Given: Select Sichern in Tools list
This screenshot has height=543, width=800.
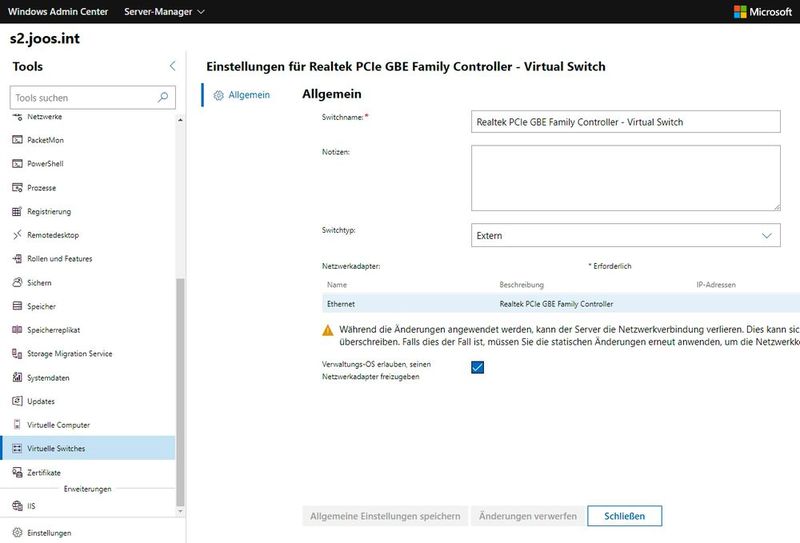Looking at the screenshot, I should pos(39,282).
